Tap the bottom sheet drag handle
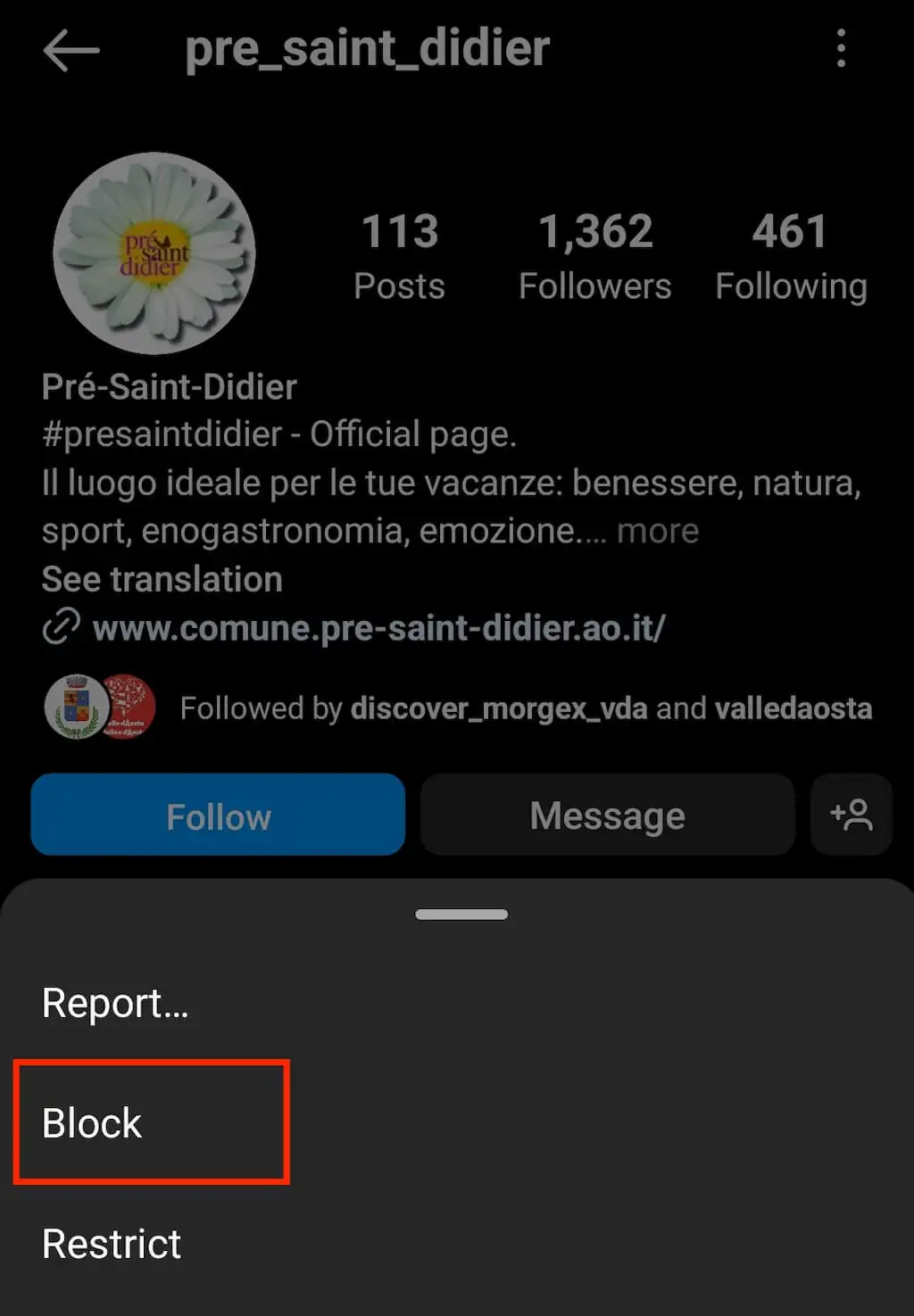914x1316 pixels. 461,915
